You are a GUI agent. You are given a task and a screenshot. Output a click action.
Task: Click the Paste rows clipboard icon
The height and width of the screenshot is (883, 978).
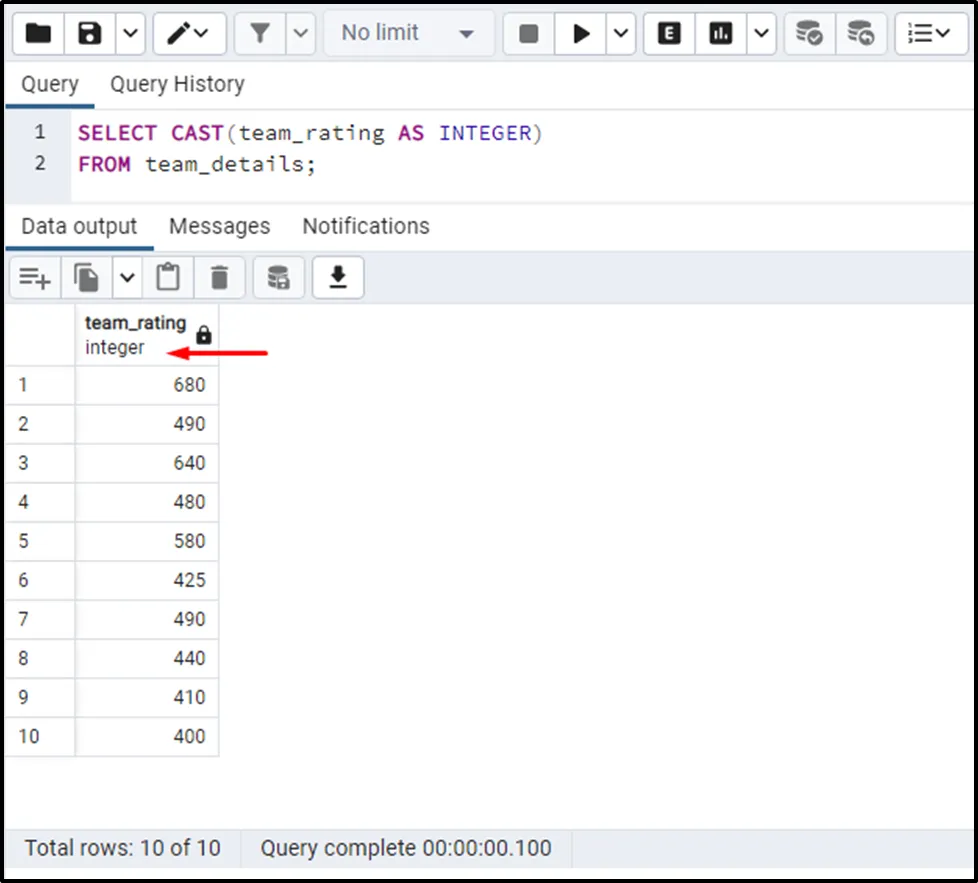(x=168, y=277)
